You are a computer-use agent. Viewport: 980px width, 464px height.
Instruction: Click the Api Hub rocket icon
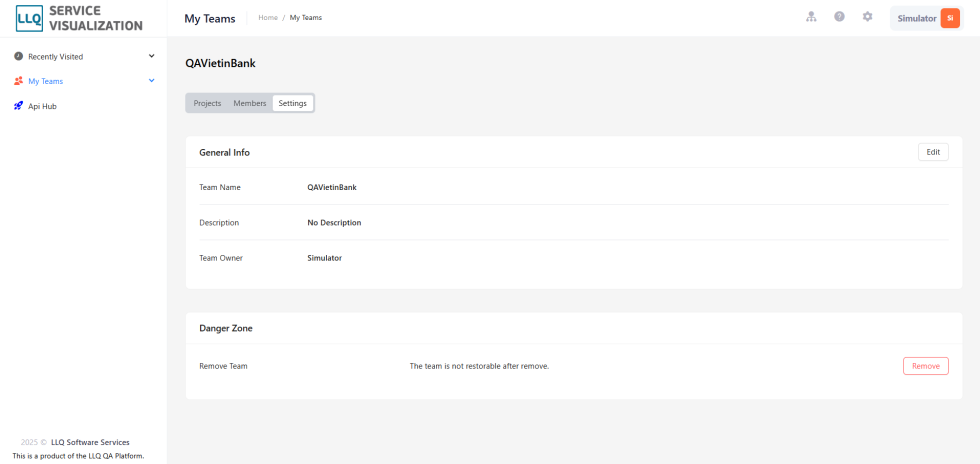pos(18,106)
